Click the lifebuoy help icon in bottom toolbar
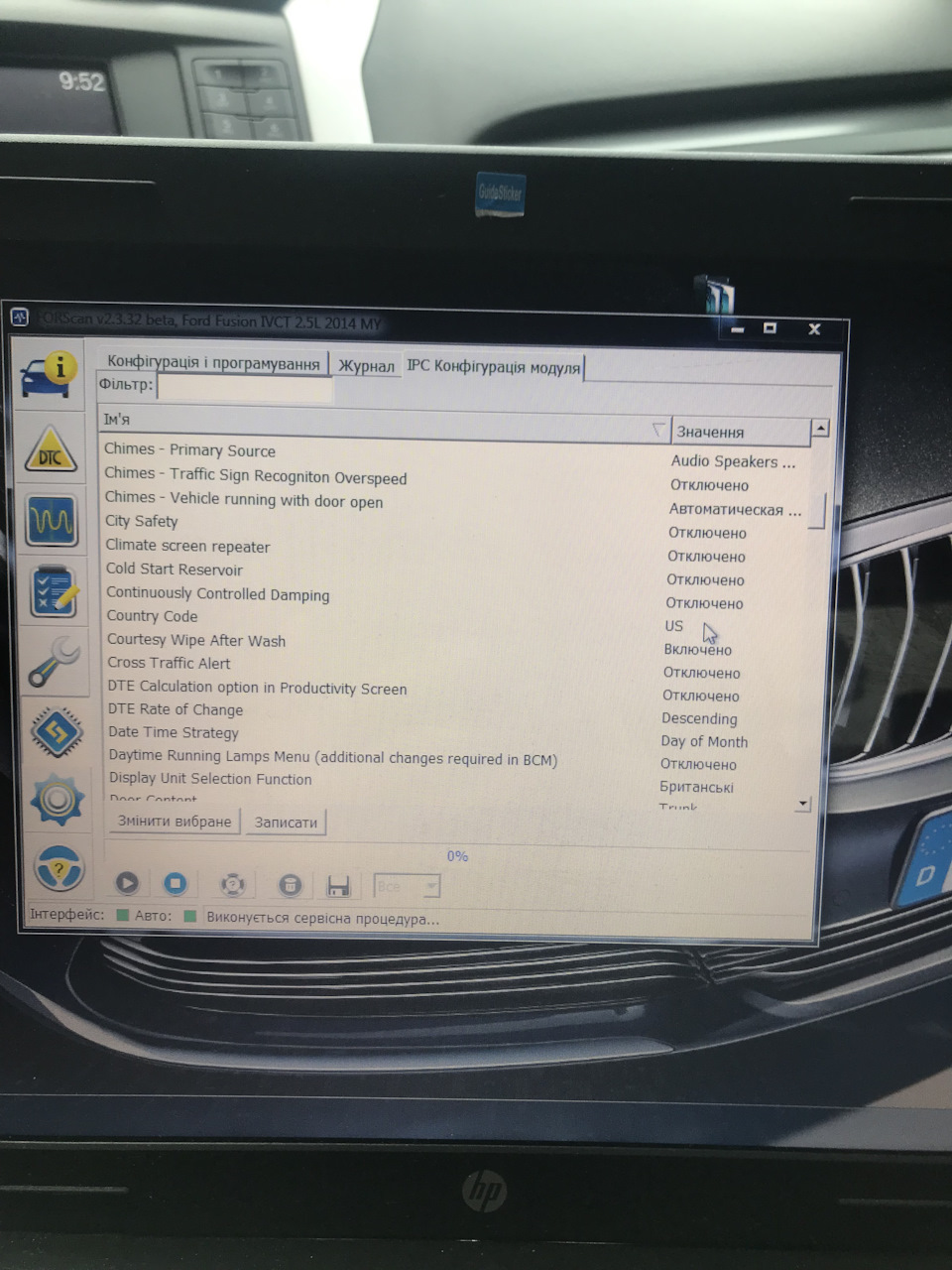The width and height of the screenshot is (952, 1270). point(233,885)
